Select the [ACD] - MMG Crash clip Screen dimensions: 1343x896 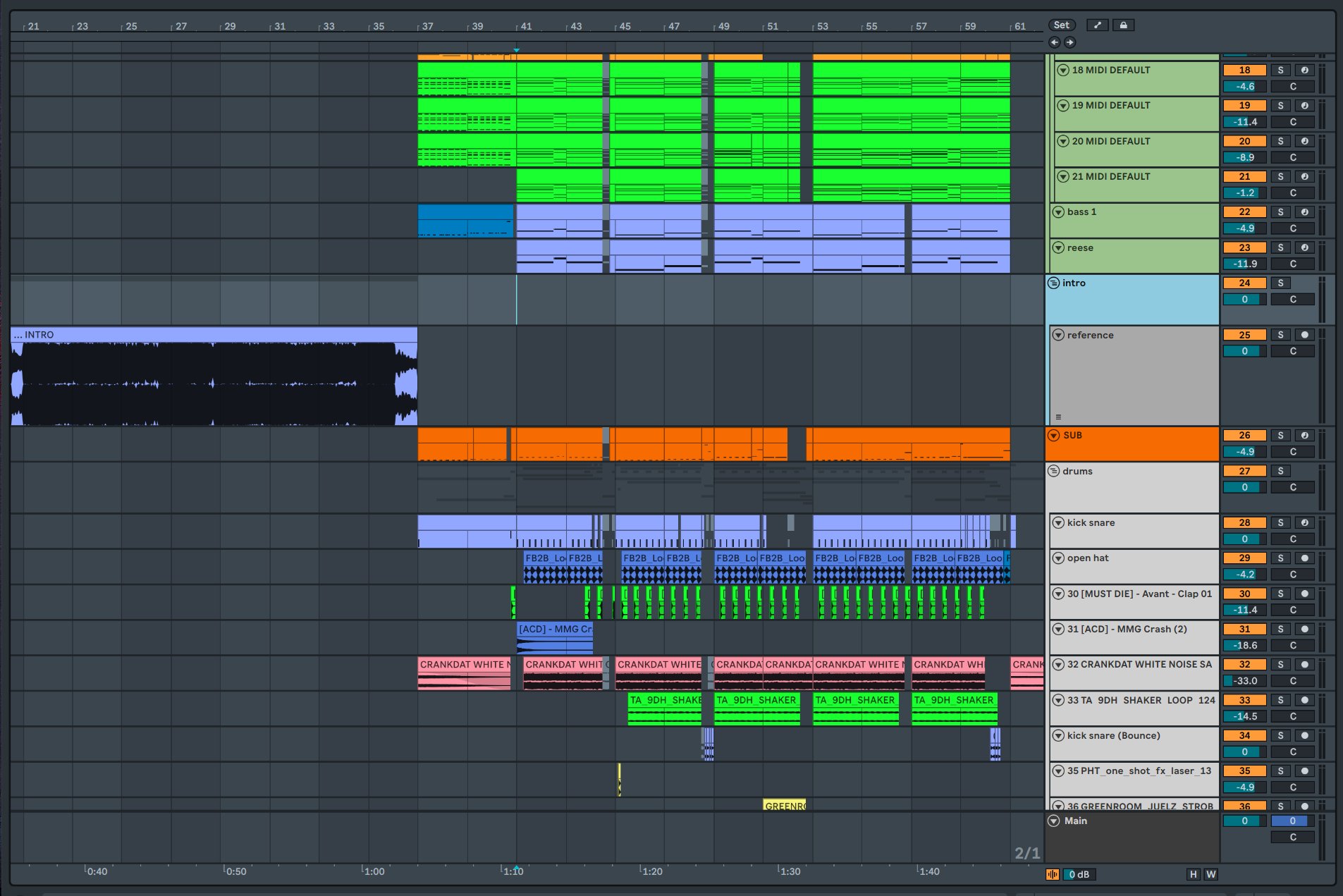(555, 638)
